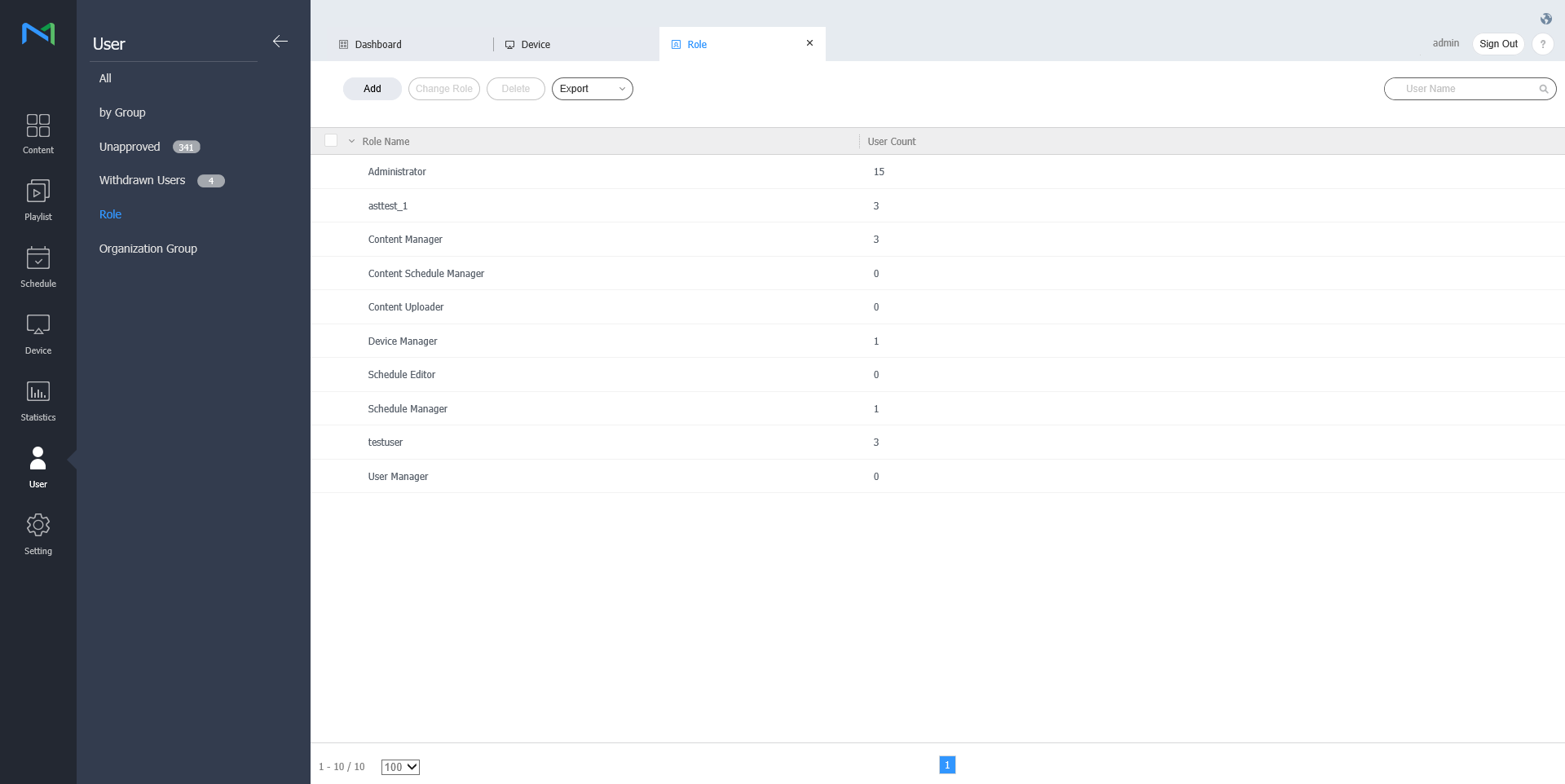Open the Device section in sidebar
This screenshot has width=1565, height=784.
pos(38,335)
